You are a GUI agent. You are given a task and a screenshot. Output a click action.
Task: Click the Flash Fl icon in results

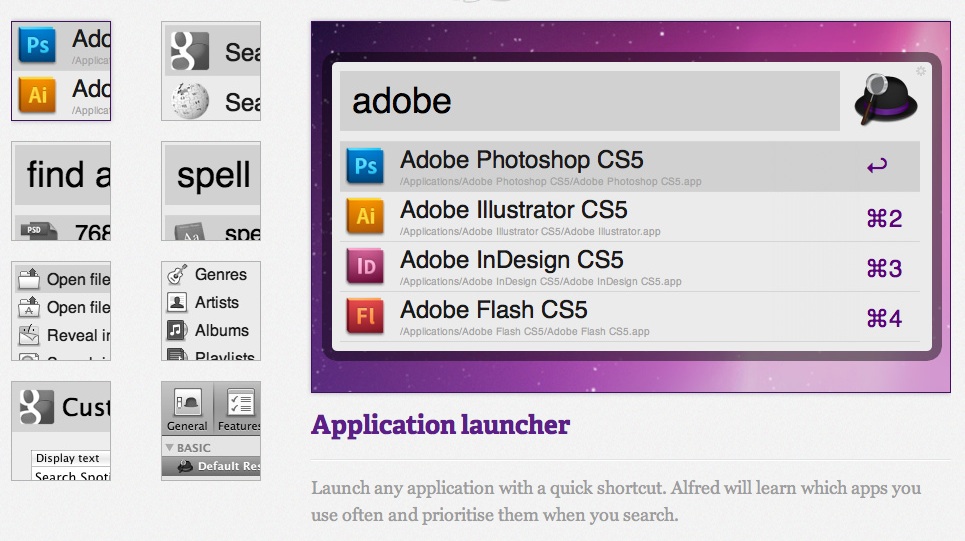[x=365, y=316]
